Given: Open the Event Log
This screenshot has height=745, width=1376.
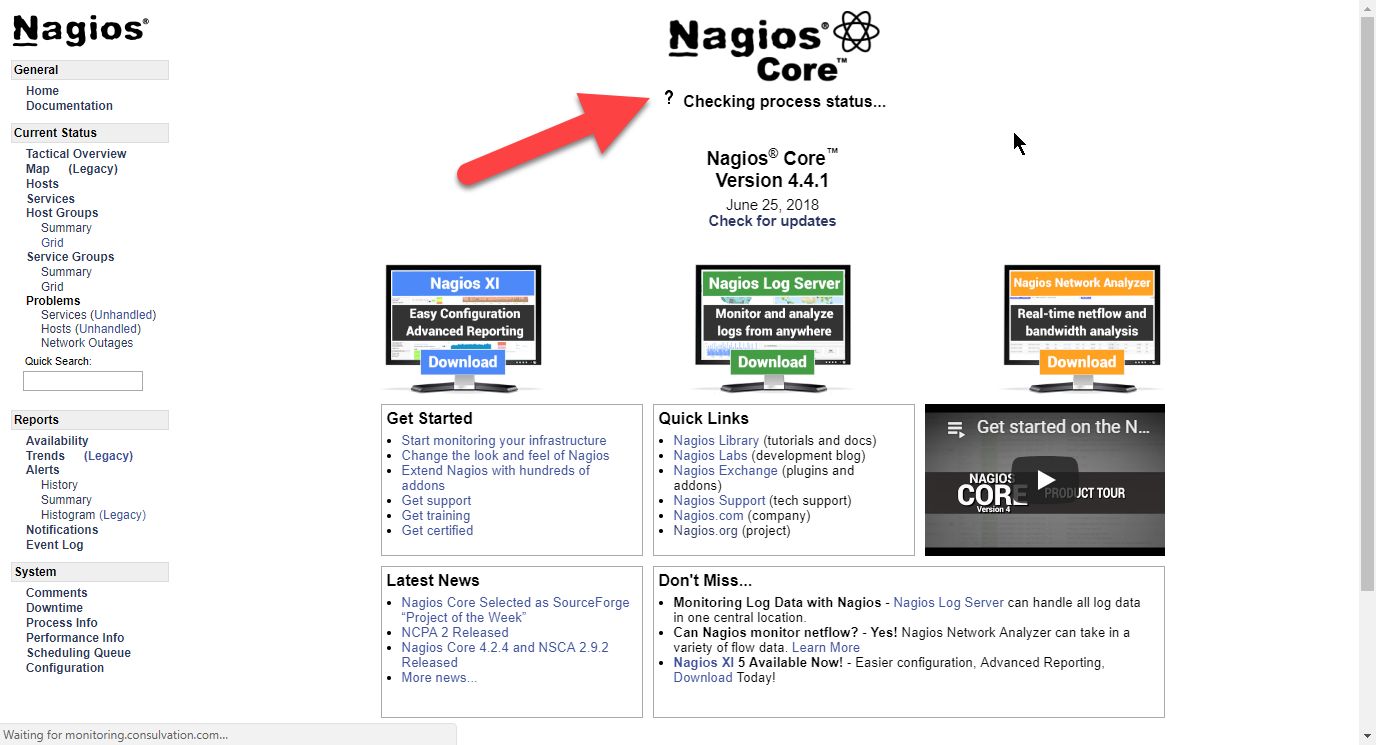Looking at the screenshot, I should coord(55,545).
